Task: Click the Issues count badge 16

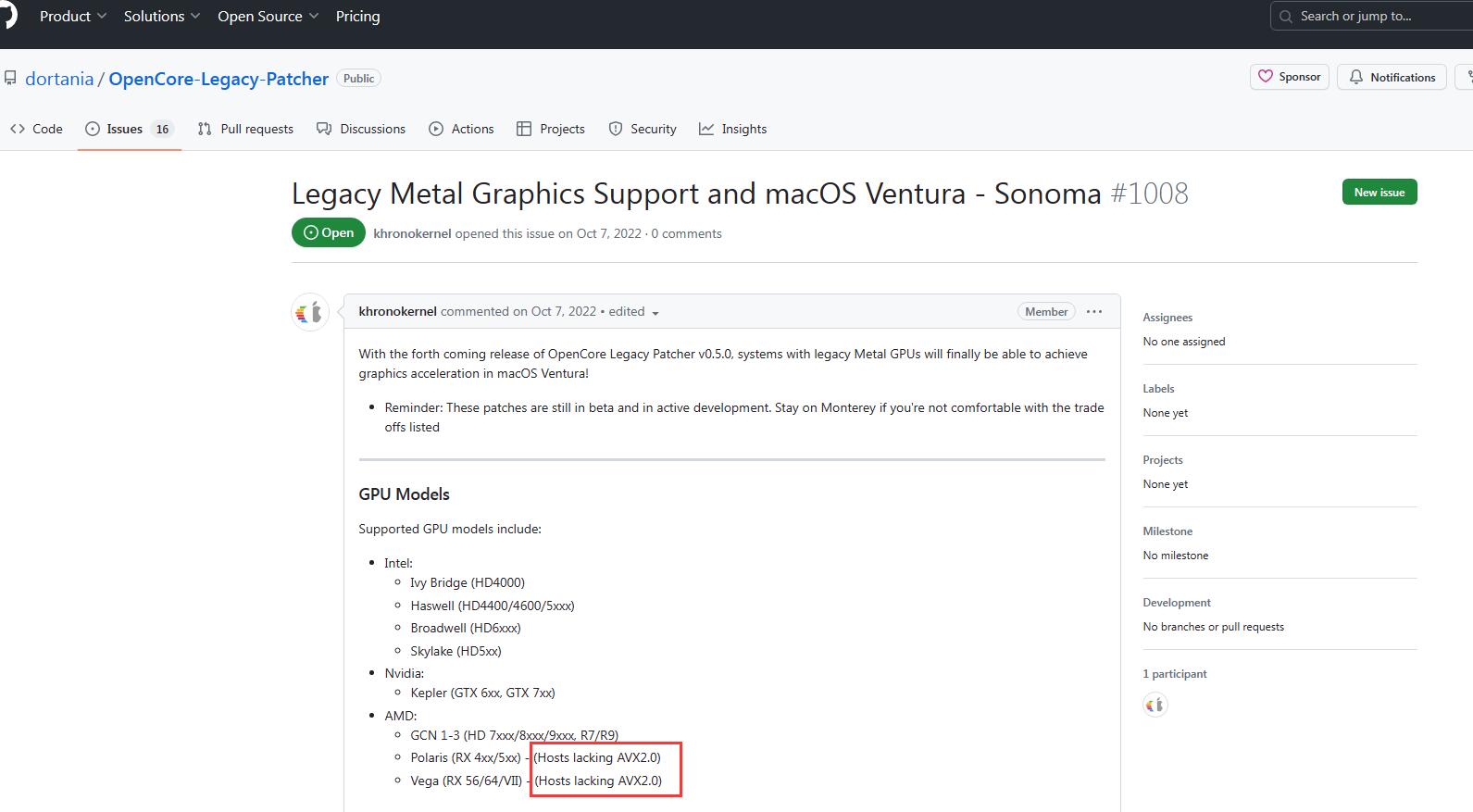Action: [x=162, y=129]
